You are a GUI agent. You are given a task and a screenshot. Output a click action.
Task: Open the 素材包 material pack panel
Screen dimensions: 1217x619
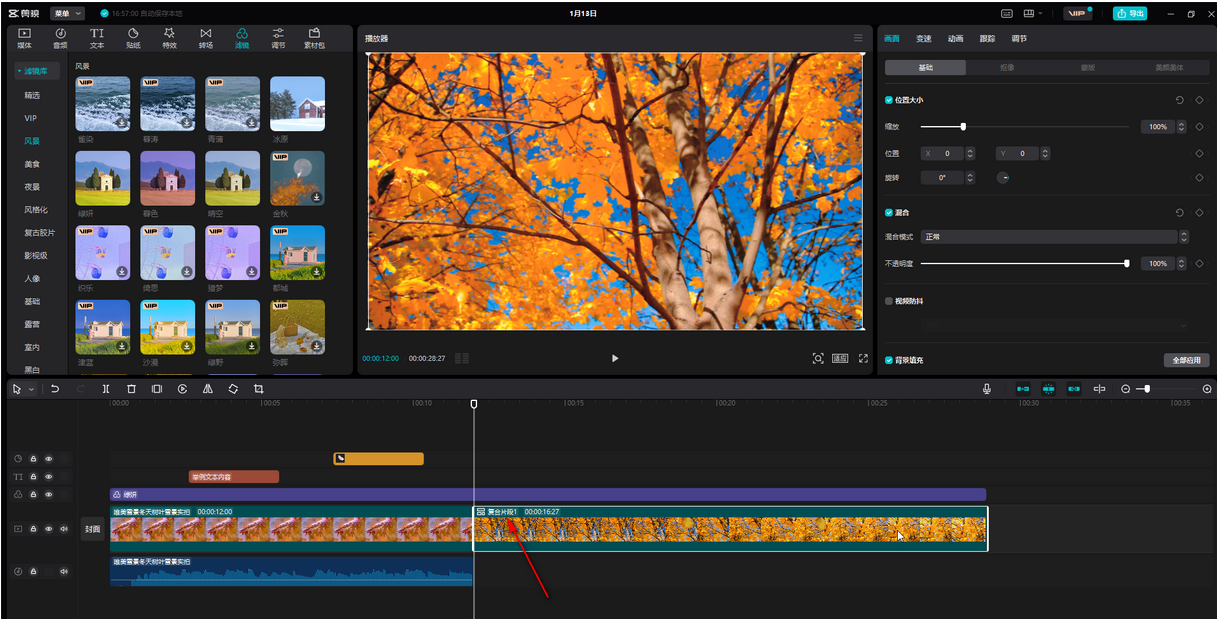click(x=314, y=38)
